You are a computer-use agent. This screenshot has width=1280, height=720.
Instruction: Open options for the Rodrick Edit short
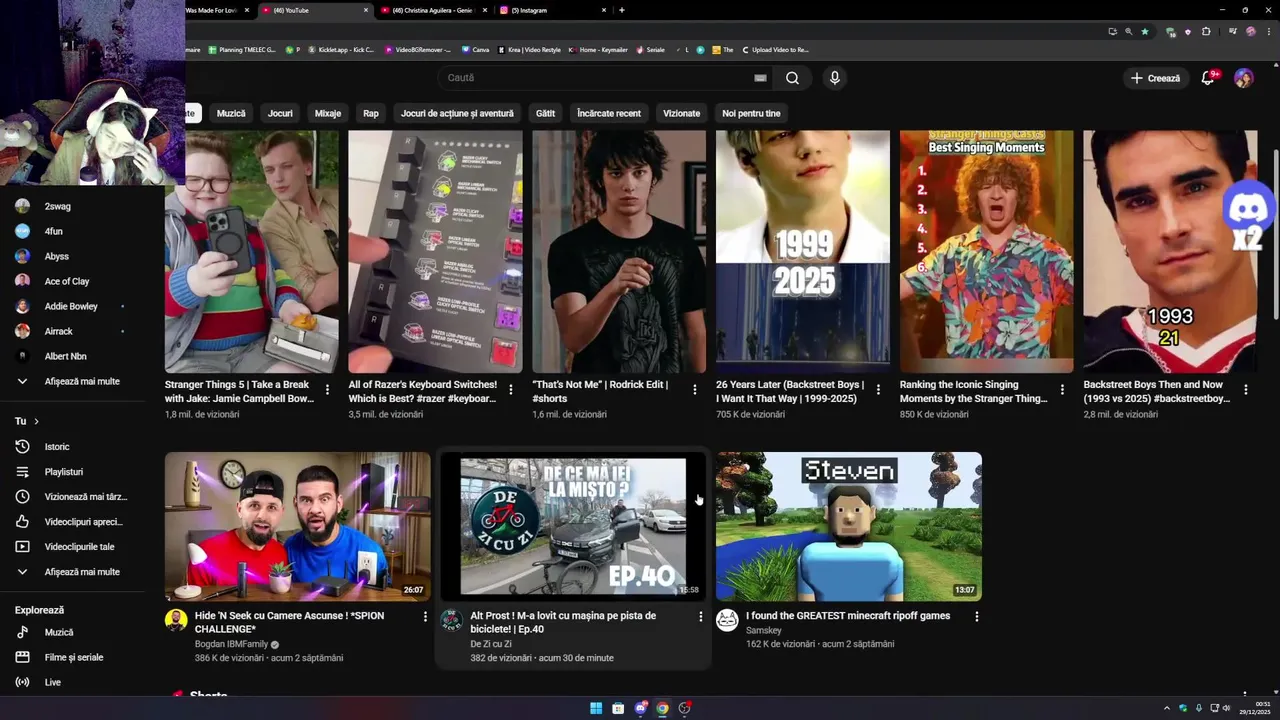coord(695,390)
